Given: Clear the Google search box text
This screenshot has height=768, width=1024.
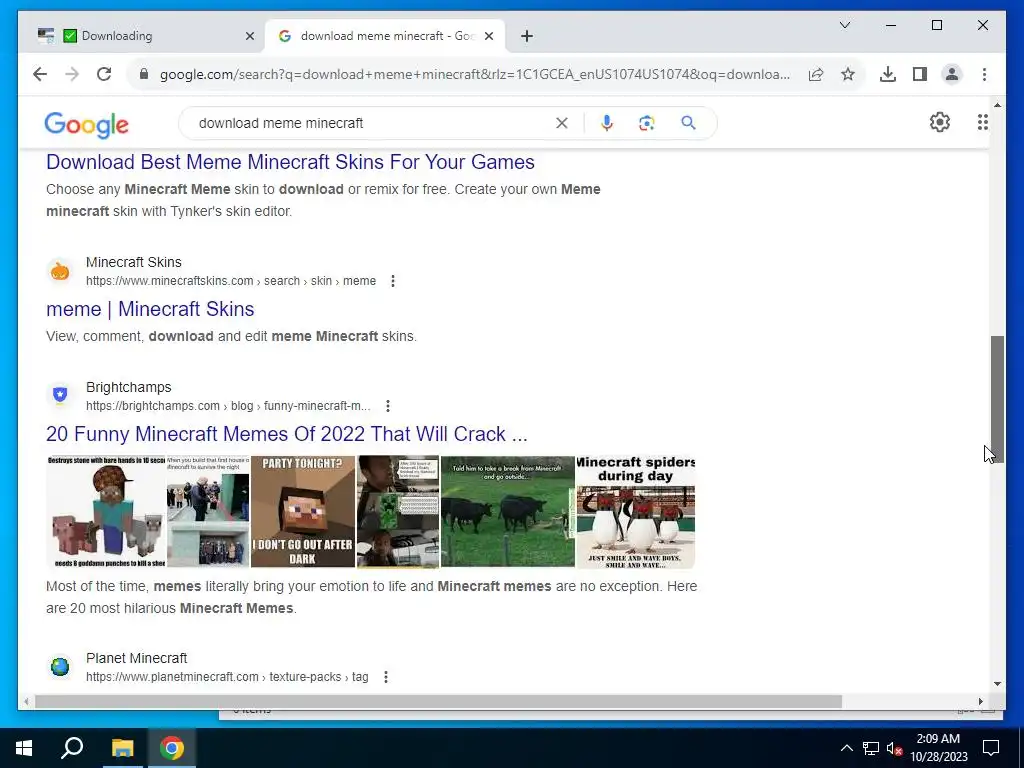Looking at the screenshot, I should click(x=562, y=123).
